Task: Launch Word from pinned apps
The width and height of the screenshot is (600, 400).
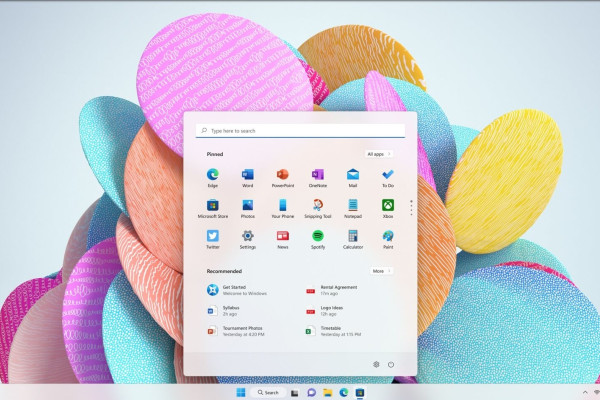Action: point(248,178)
